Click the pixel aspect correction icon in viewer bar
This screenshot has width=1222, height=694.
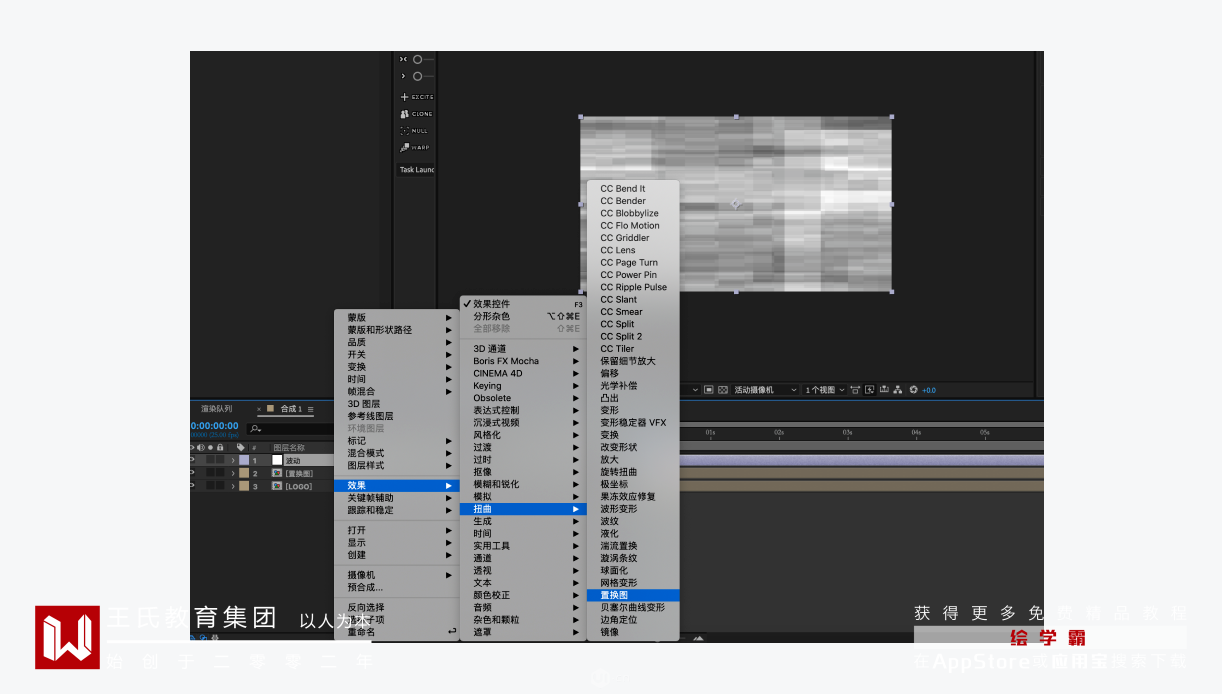click(855, 390)
